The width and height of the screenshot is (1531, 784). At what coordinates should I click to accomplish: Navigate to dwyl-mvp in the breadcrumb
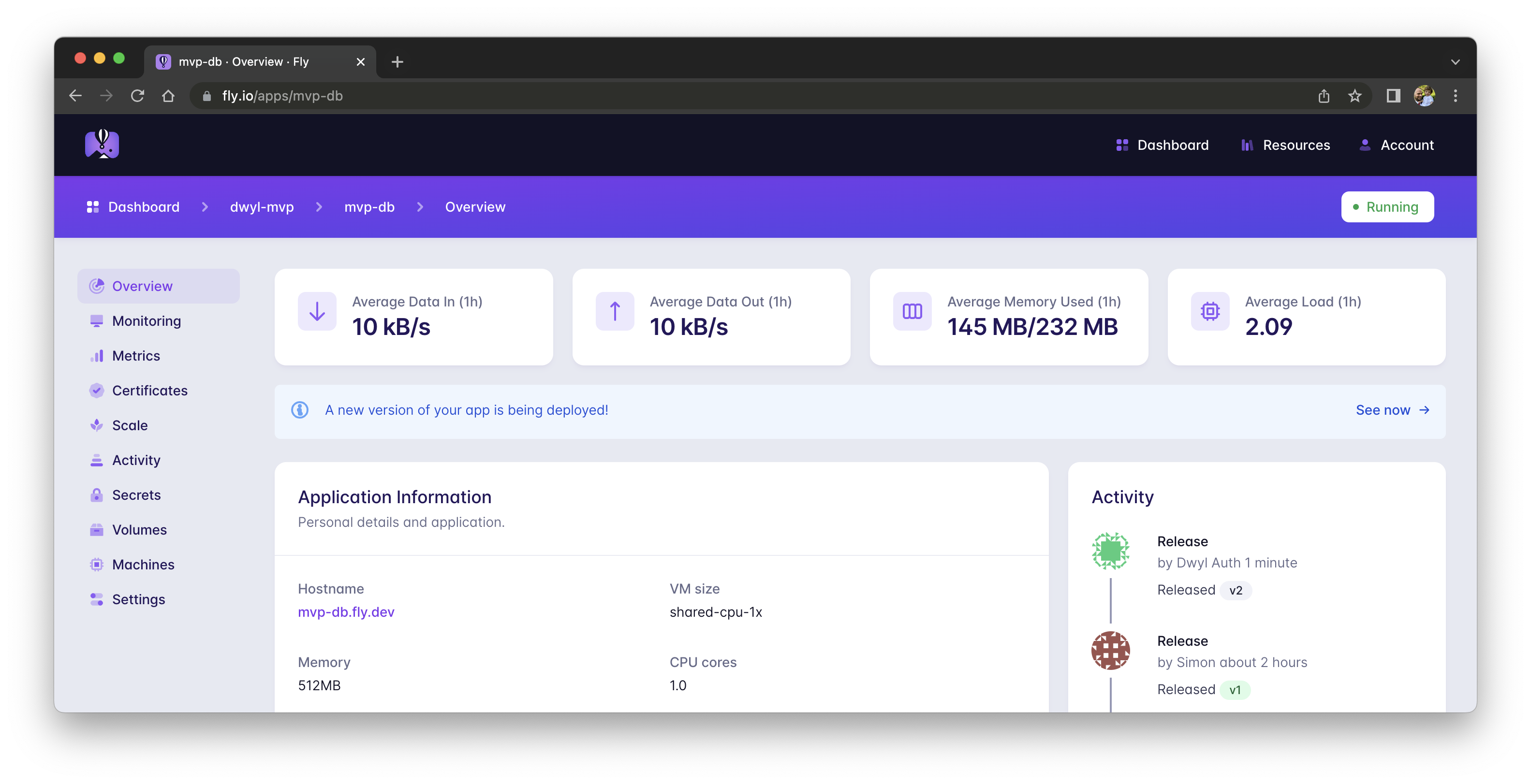coord(262,207)
